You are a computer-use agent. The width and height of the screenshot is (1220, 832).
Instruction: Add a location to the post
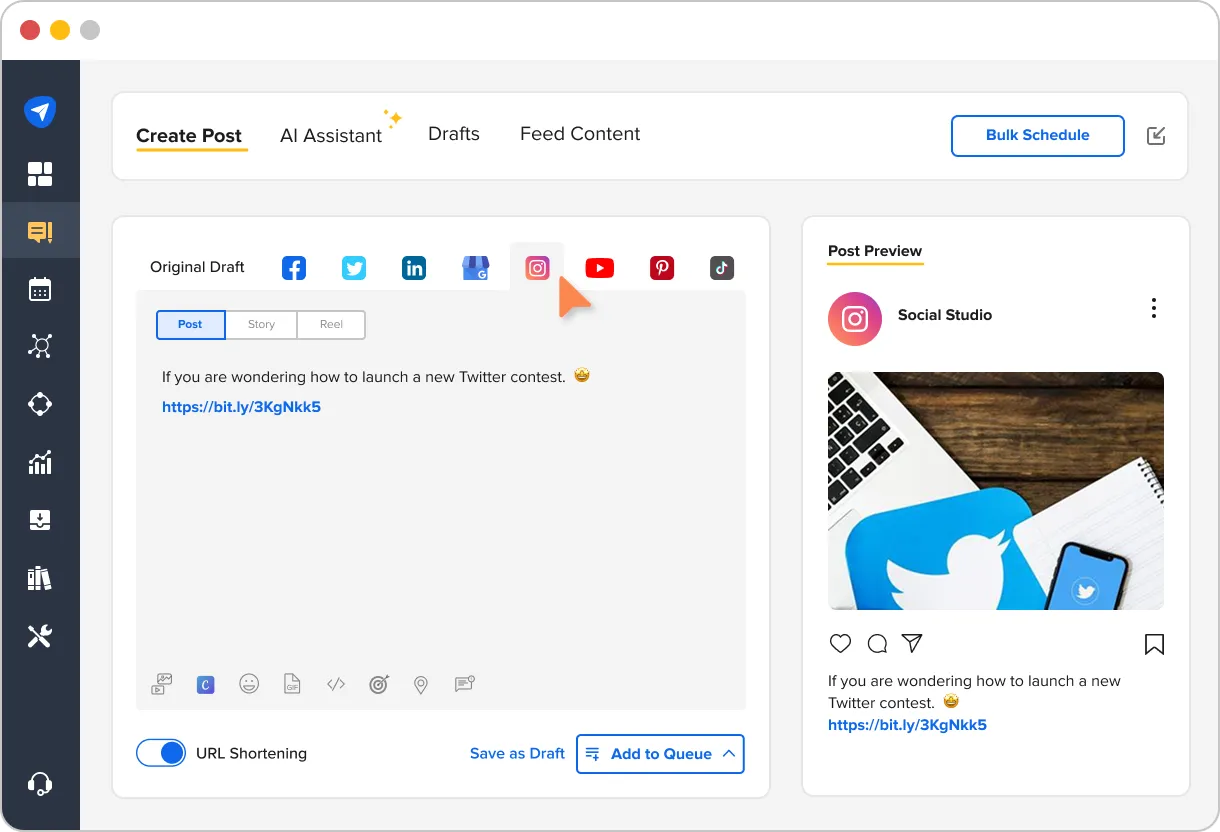[420, 684]
